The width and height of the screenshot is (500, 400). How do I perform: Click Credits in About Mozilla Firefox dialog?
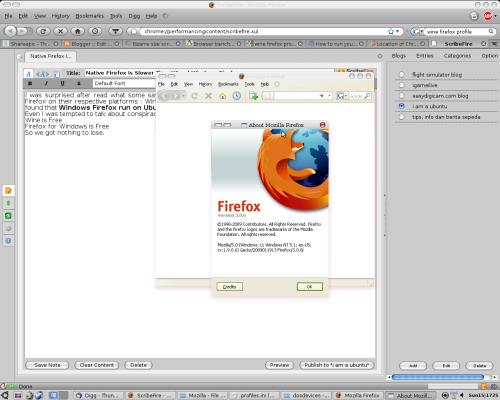click(229, 287)
